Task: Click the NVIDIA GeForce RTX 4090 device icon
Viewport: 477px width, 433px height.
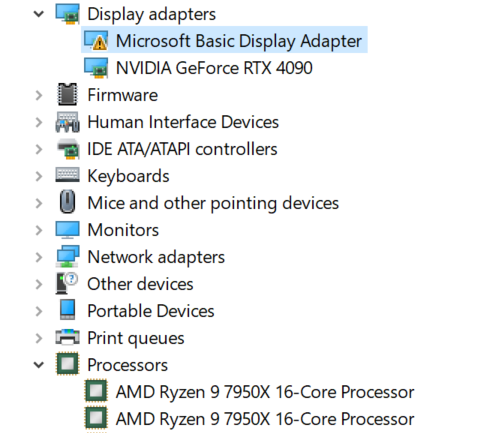Action: click(x=96, y=68)
